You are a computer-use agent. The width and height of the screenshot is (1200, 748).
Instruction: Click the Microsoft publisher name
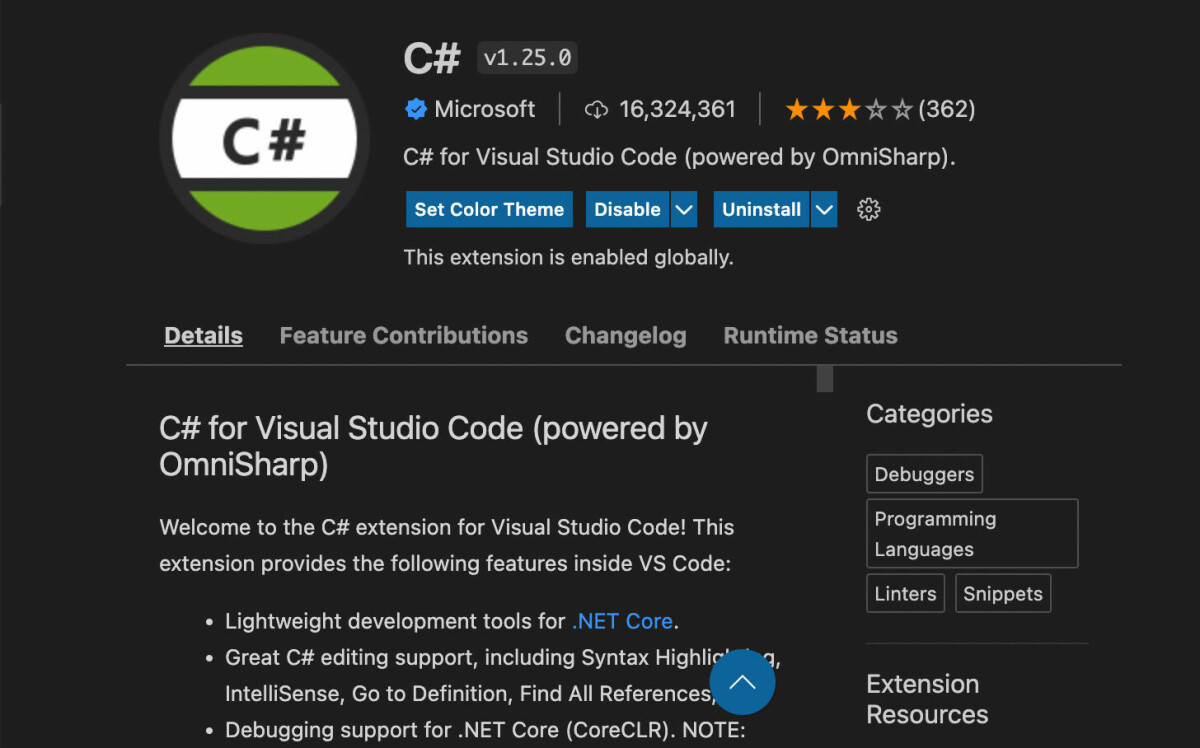click(485, 109)
